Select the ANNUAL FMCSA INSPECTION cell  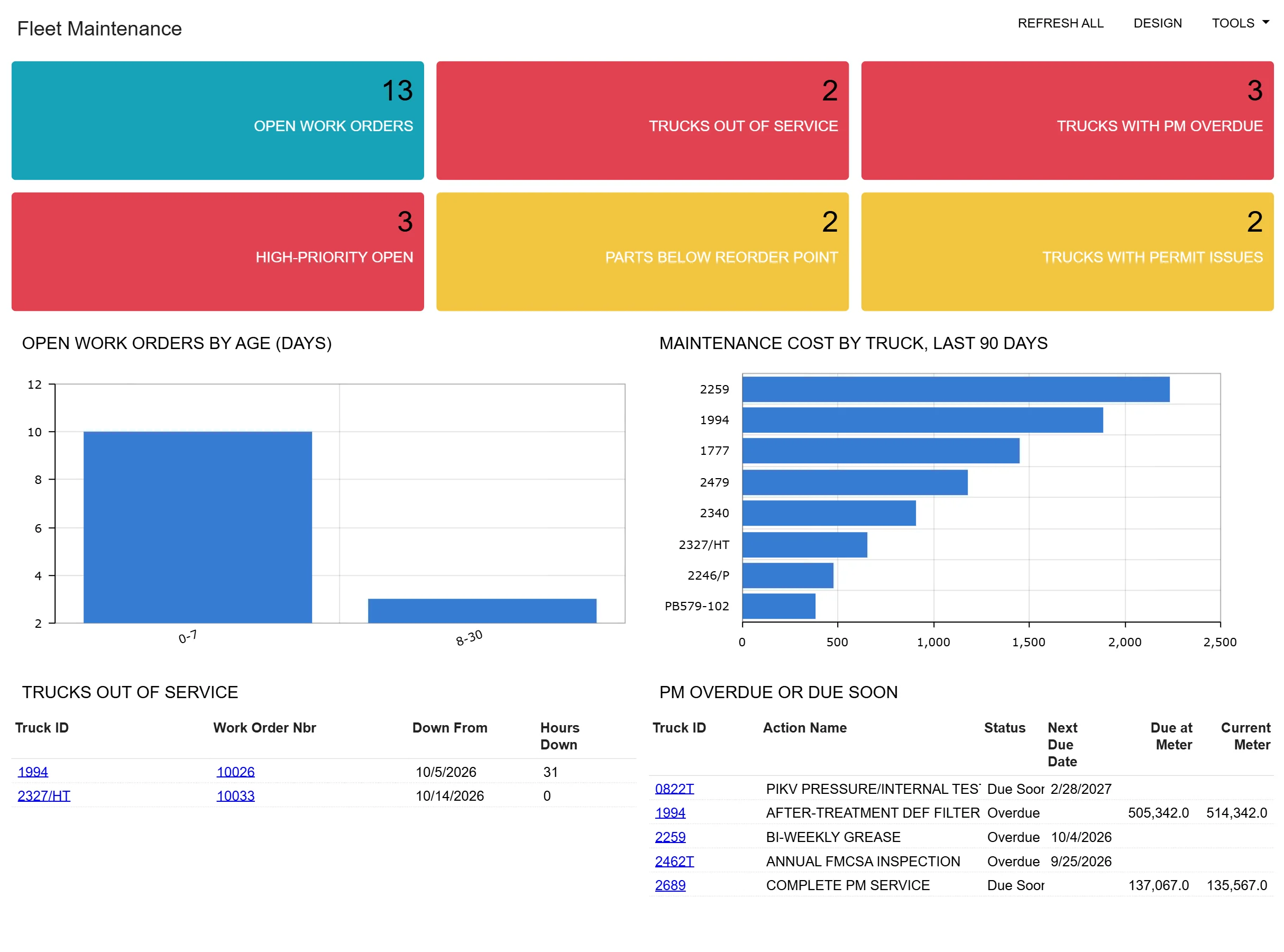pos(863,862)
